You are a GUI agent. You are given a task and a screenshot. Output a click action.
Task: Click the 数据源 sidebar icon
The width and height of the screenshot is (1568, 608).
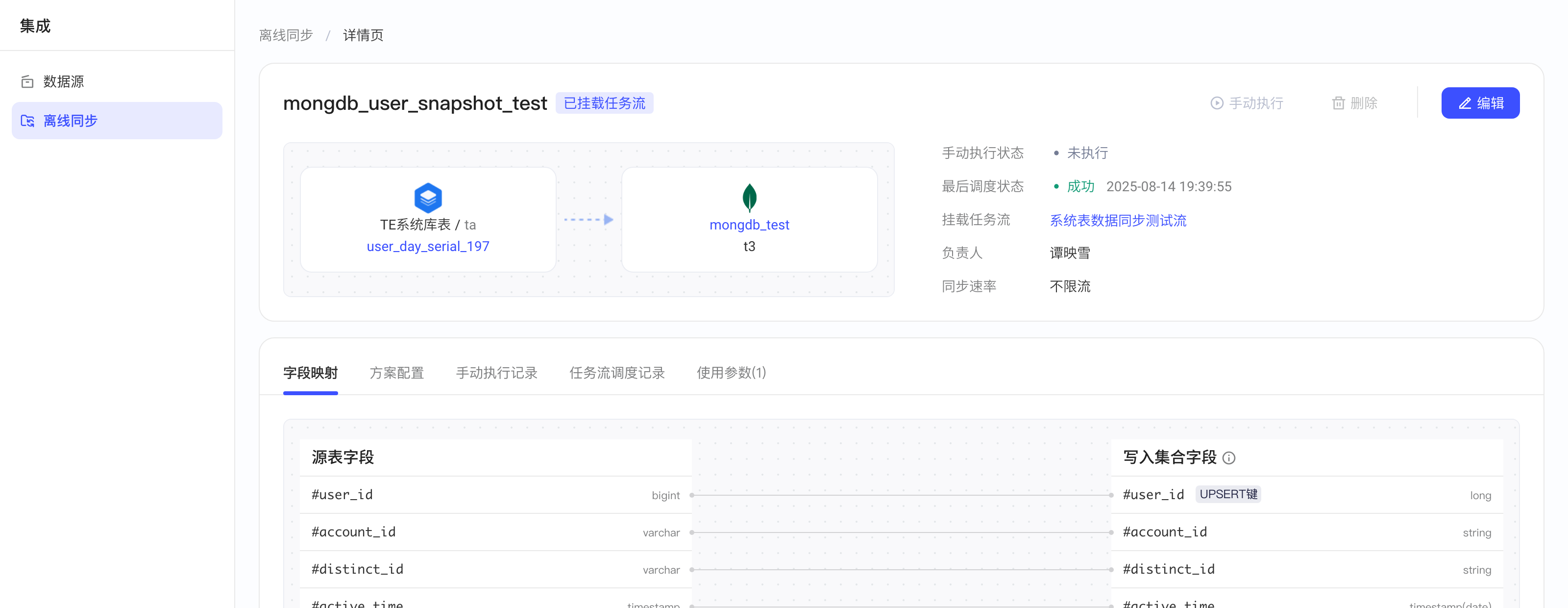(x=27, y=81)
